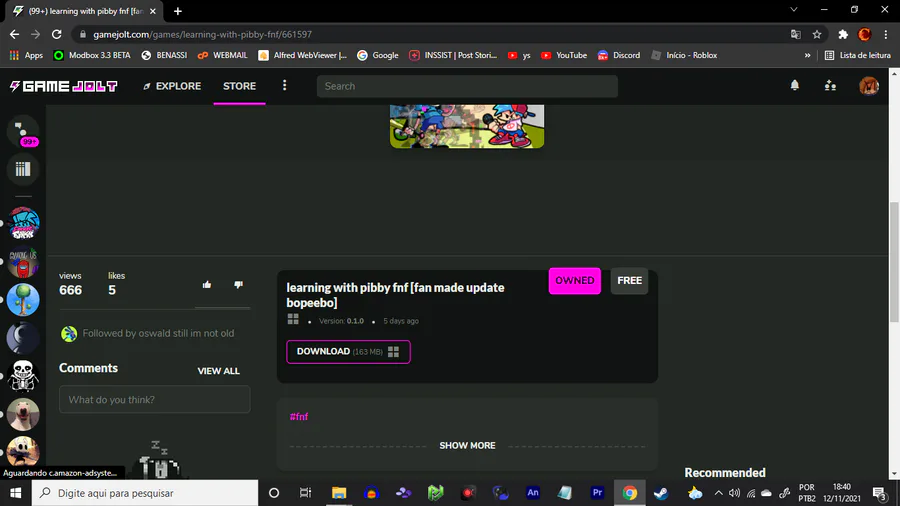Click the Windows taskbar search box

(x=145, y=493)
